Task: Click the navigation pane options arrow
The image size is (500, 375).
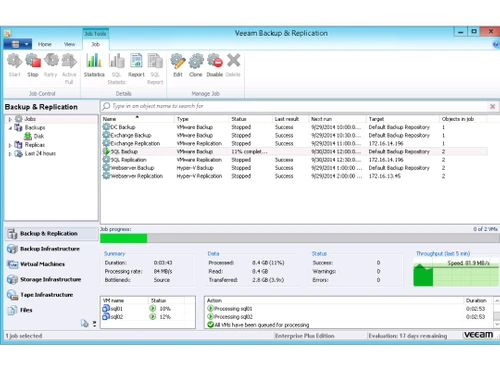Action: pyautogui.click(x=95, y=323)
